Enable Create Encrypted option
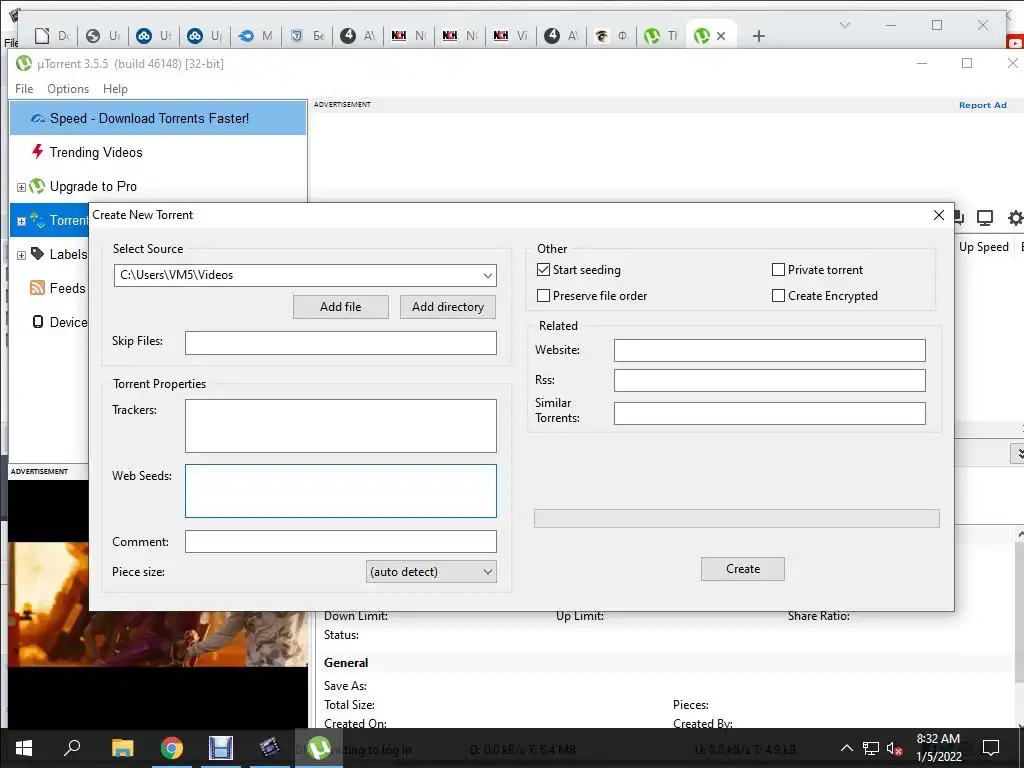Viewport: 1024px width, 768px height. (778, 296)
